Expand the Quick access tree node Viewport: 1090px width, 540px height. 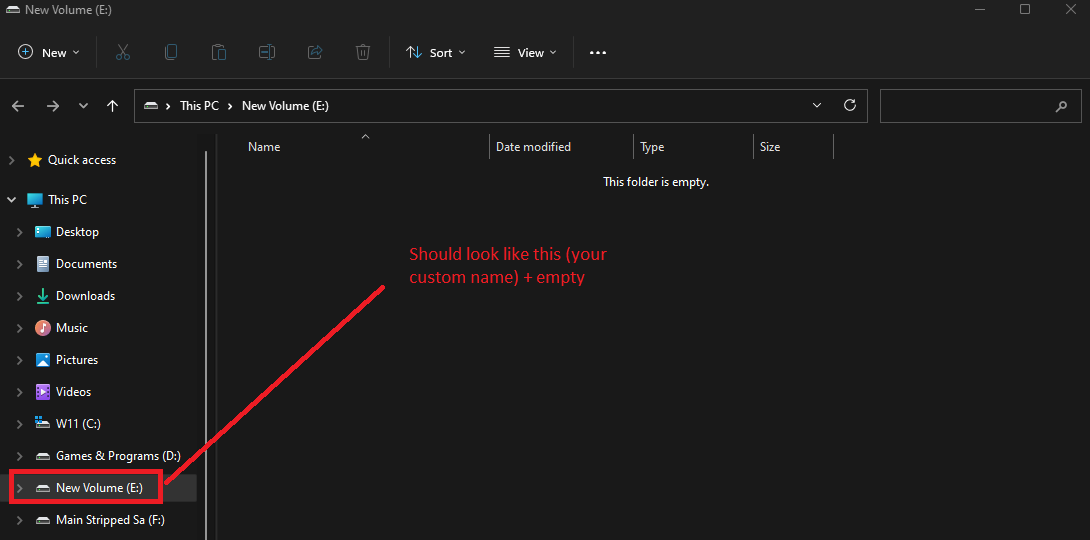[12, 160]
